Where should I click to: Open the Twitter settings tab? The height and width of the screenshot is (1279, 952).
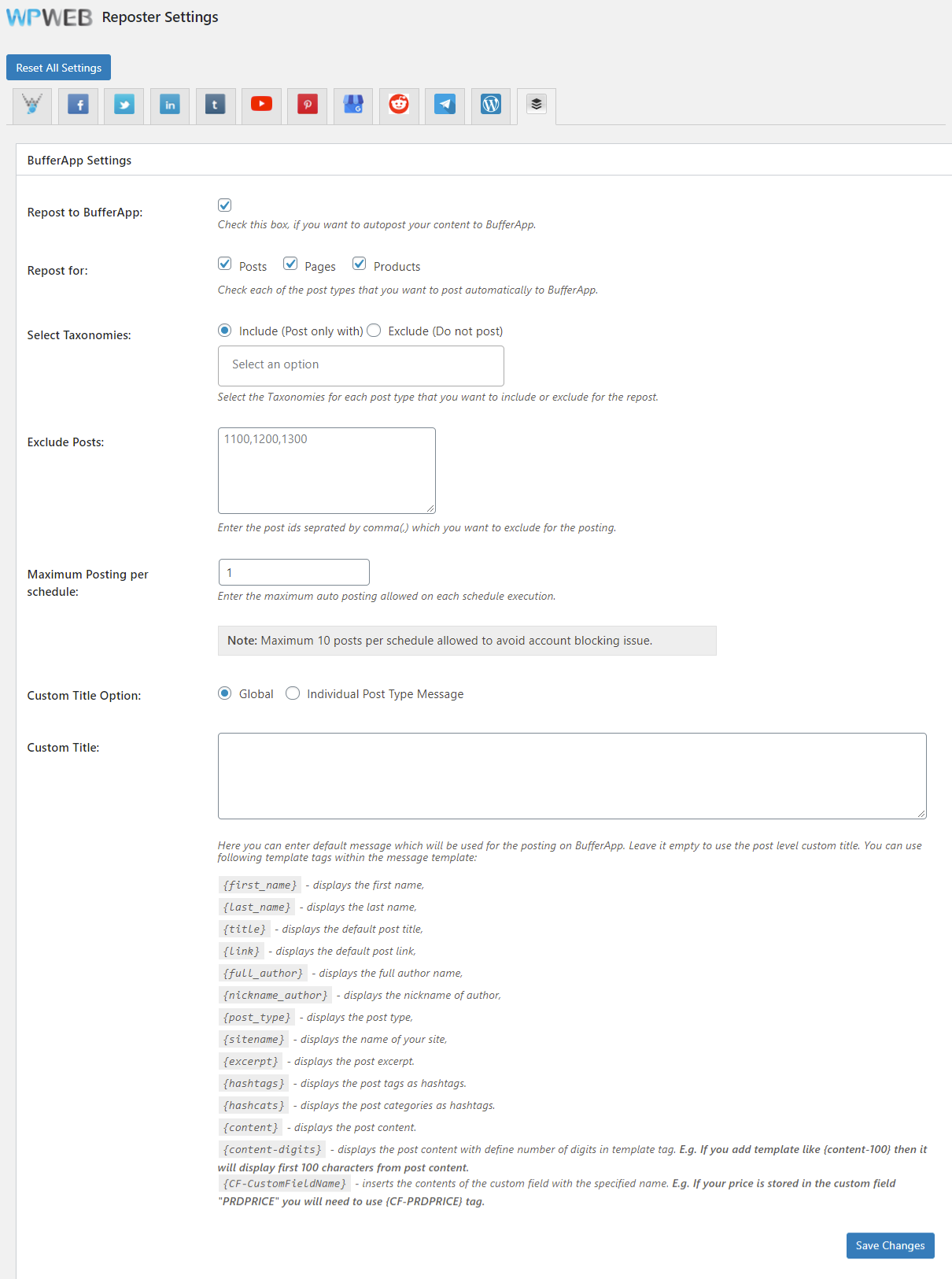[124, 105]
